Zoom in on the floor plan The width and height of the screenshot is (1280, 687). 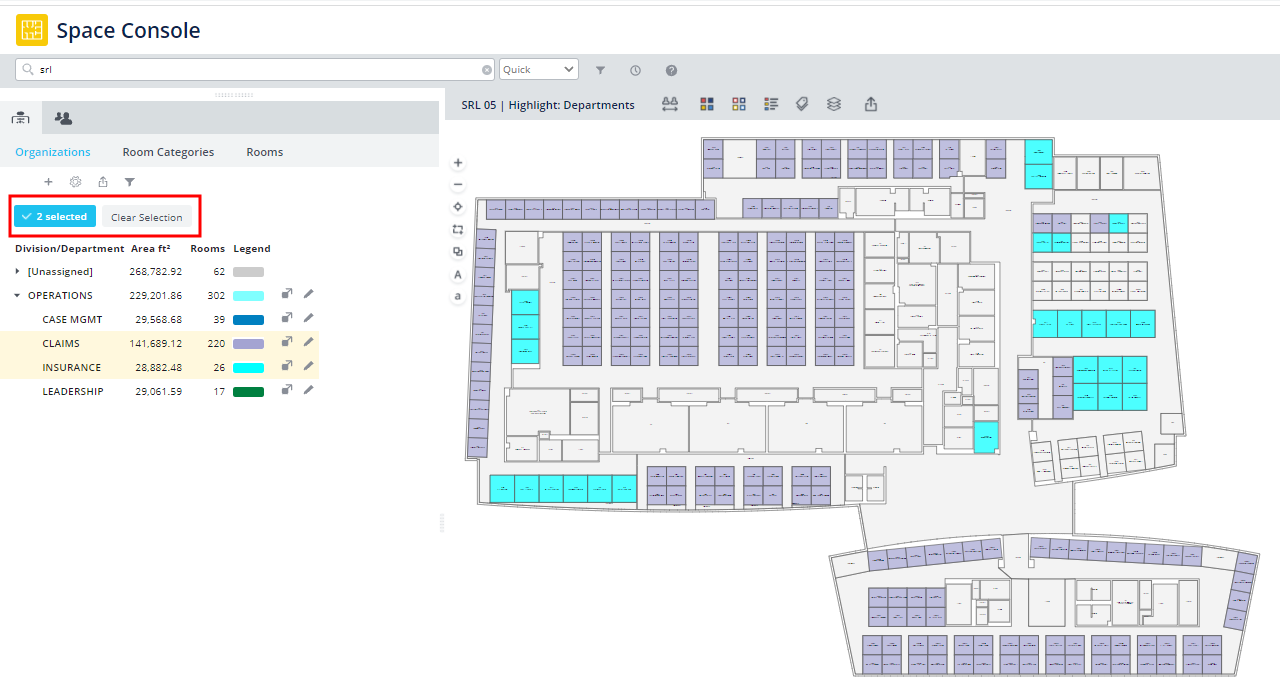click(x=458, y=162)
